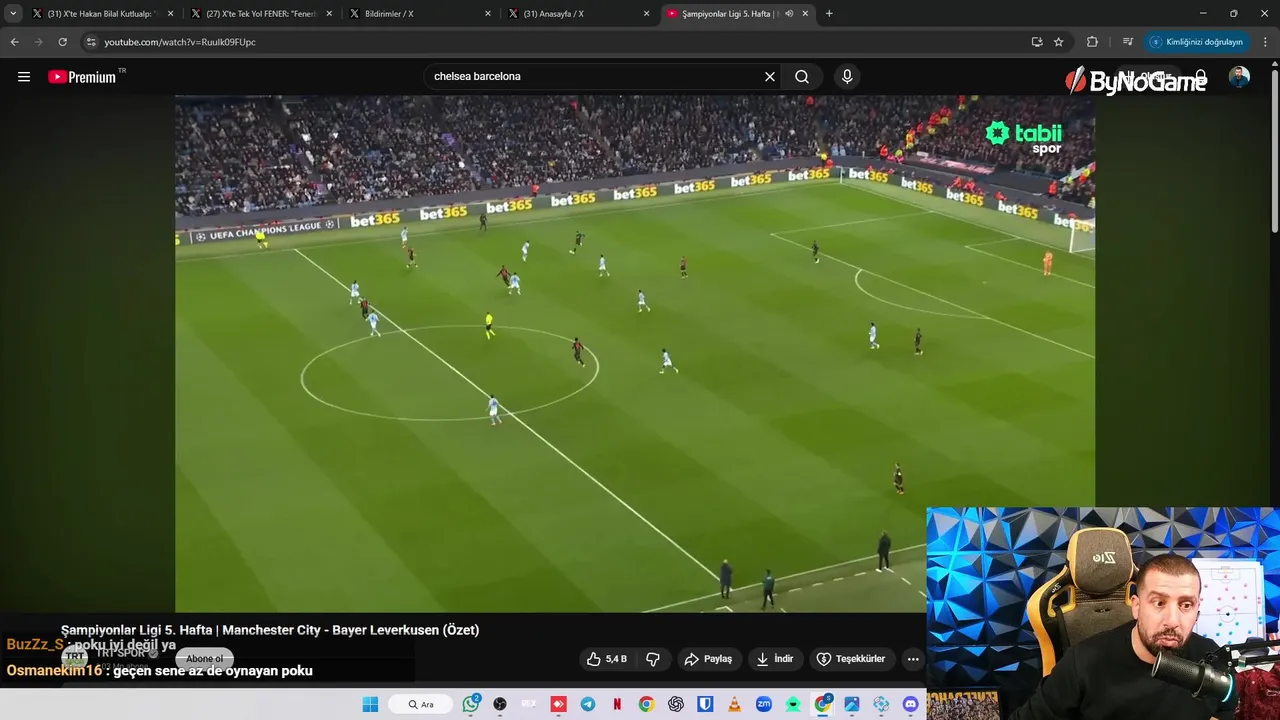Go to YouTube Premium home logo
1280x720 pixels.
point(82,77)
